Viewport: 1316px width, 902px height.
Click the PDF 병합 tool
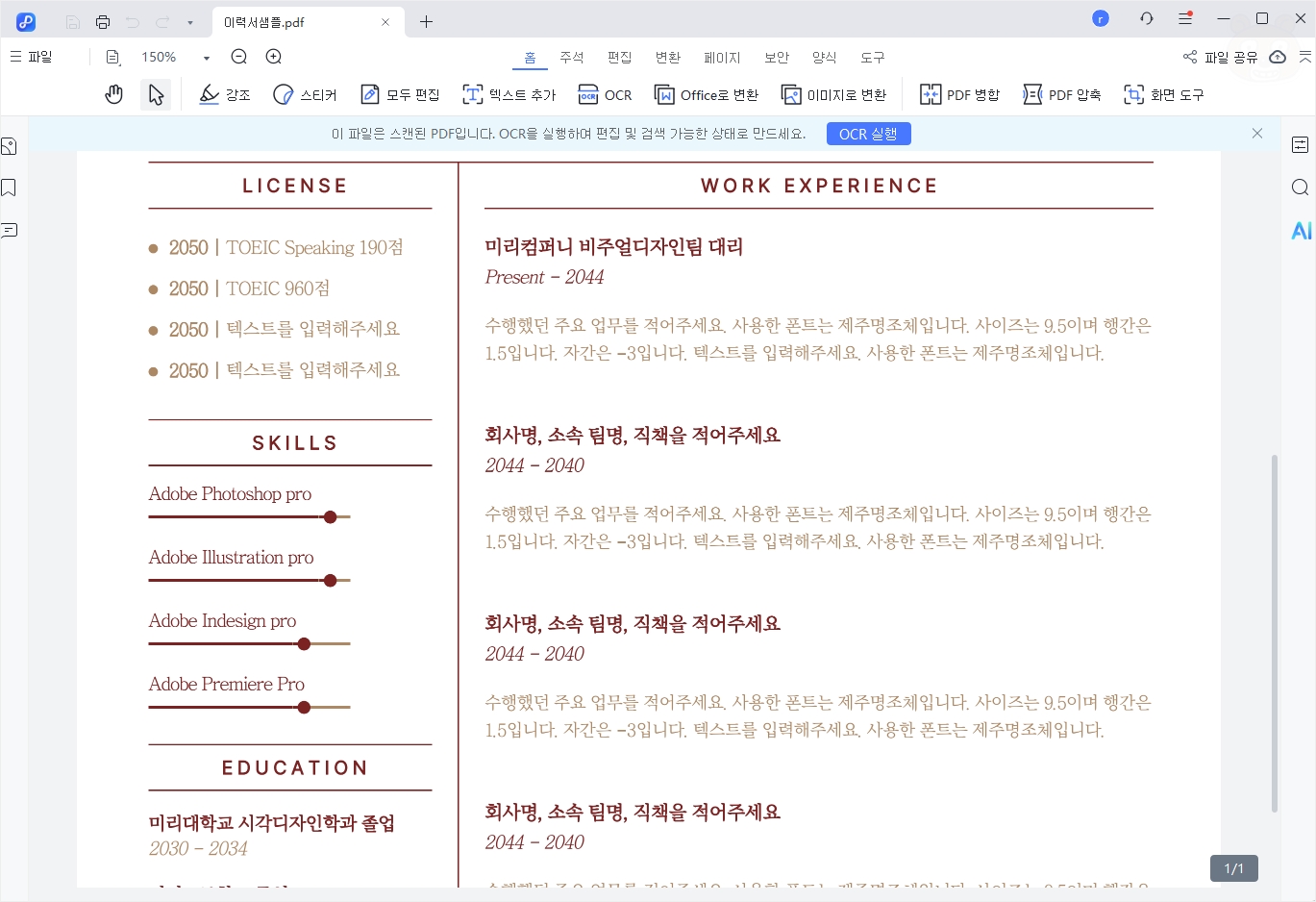[959, 94]
